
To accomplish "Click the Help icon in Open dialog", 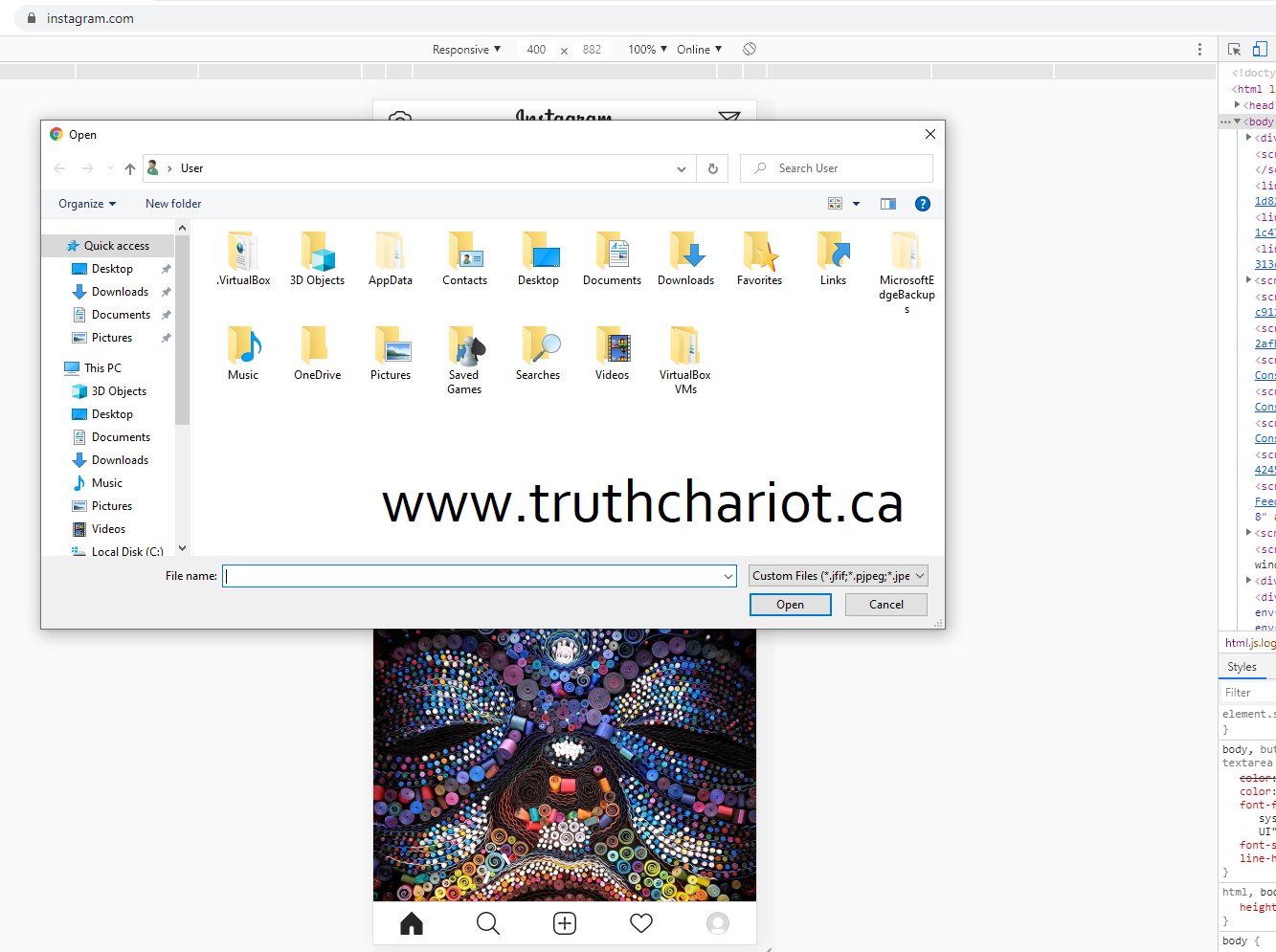I will [x=923, y=204].
